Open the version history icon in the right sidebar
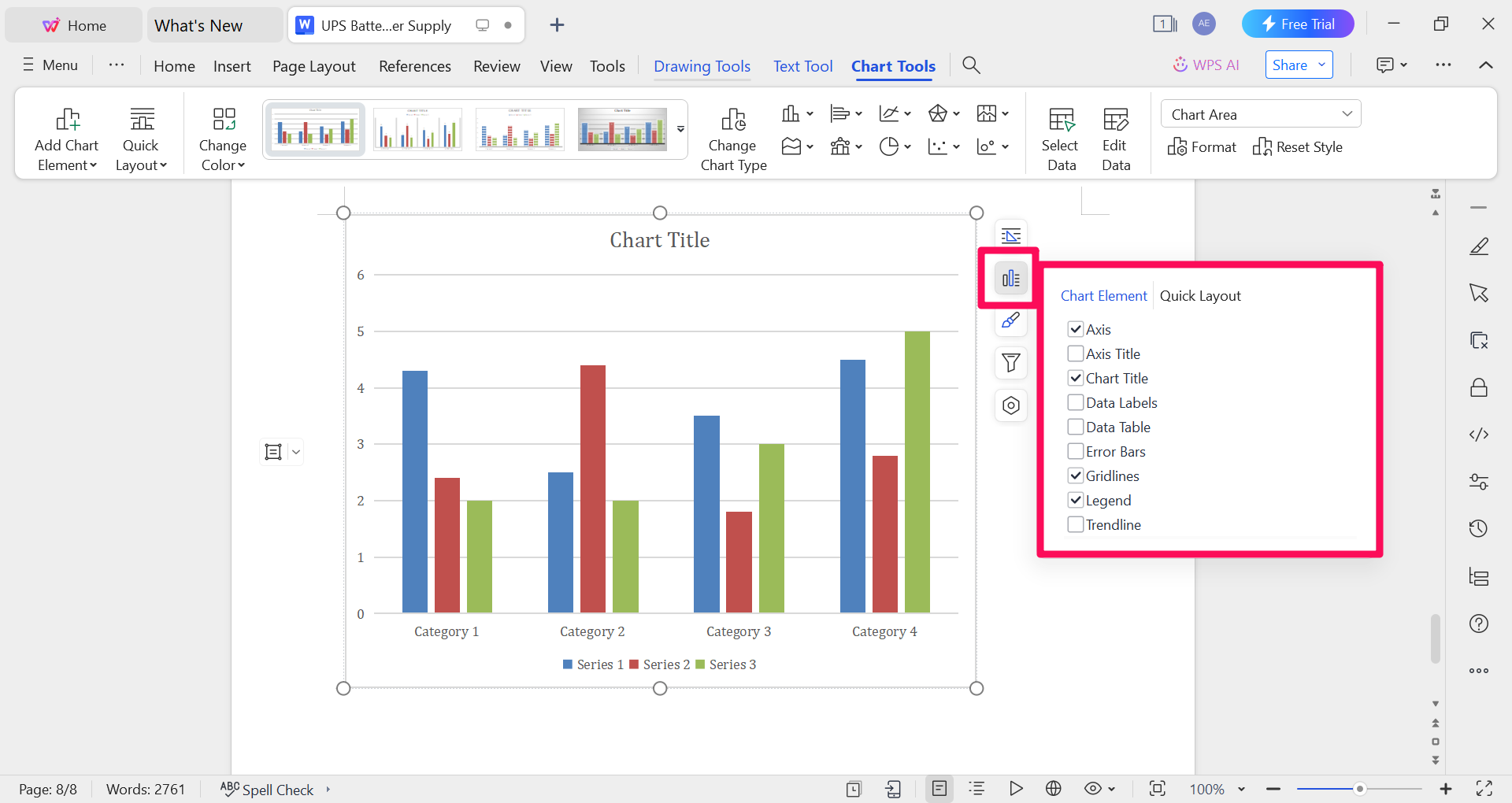This screenshot has width=1512, height=803. [1479, 528]
